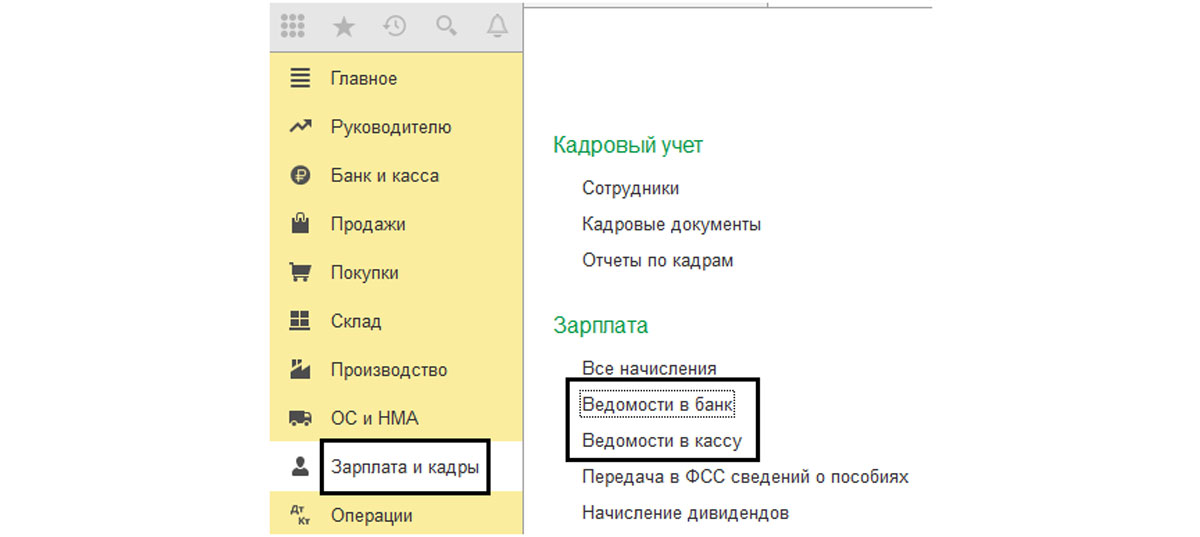This screenshot has width=1200, height=537.
Task: Open the sections grid menu icon
Action: 292,27
